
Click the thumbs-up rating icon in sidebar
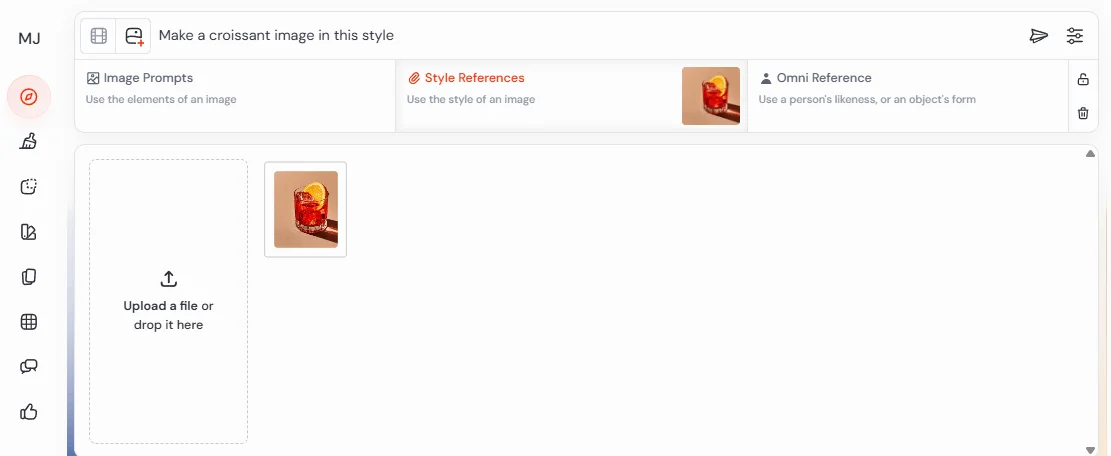point(28,411)
